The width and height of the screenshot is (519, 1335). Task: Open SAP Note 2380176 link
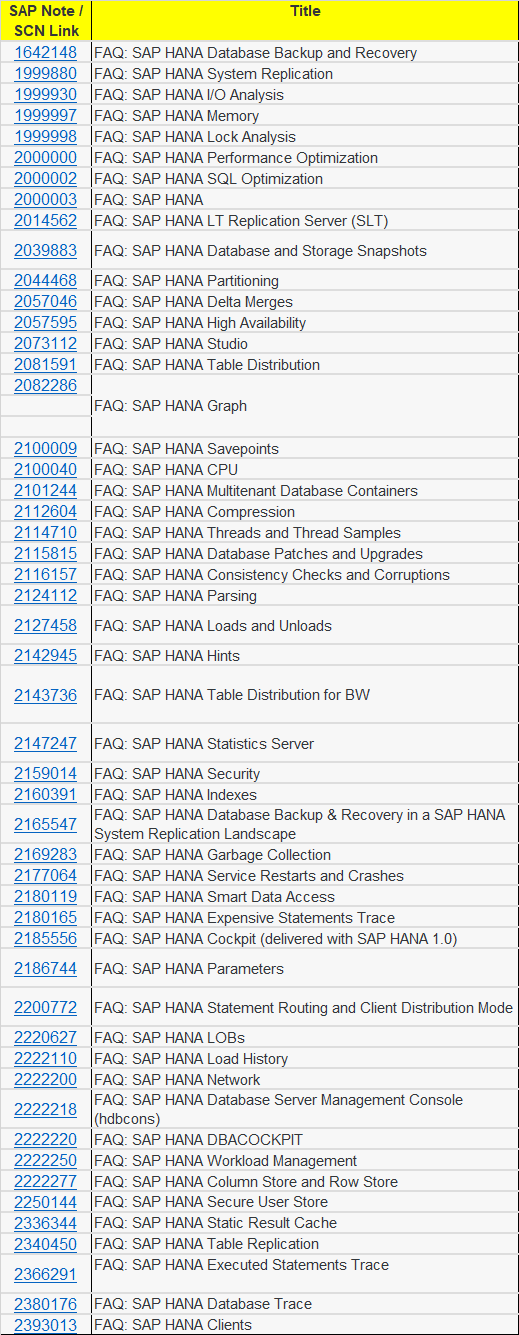pyautogui.click(x=45, y=1304)
